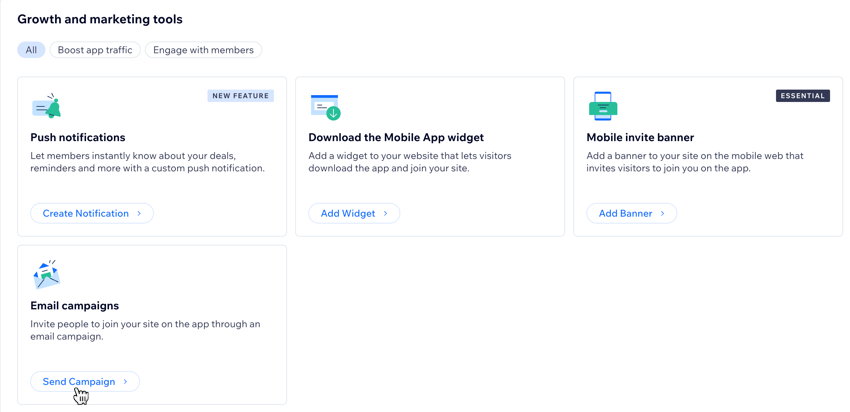850x412 pixels.
Task: Click the Push notifications bell icon
Action: 47,106
